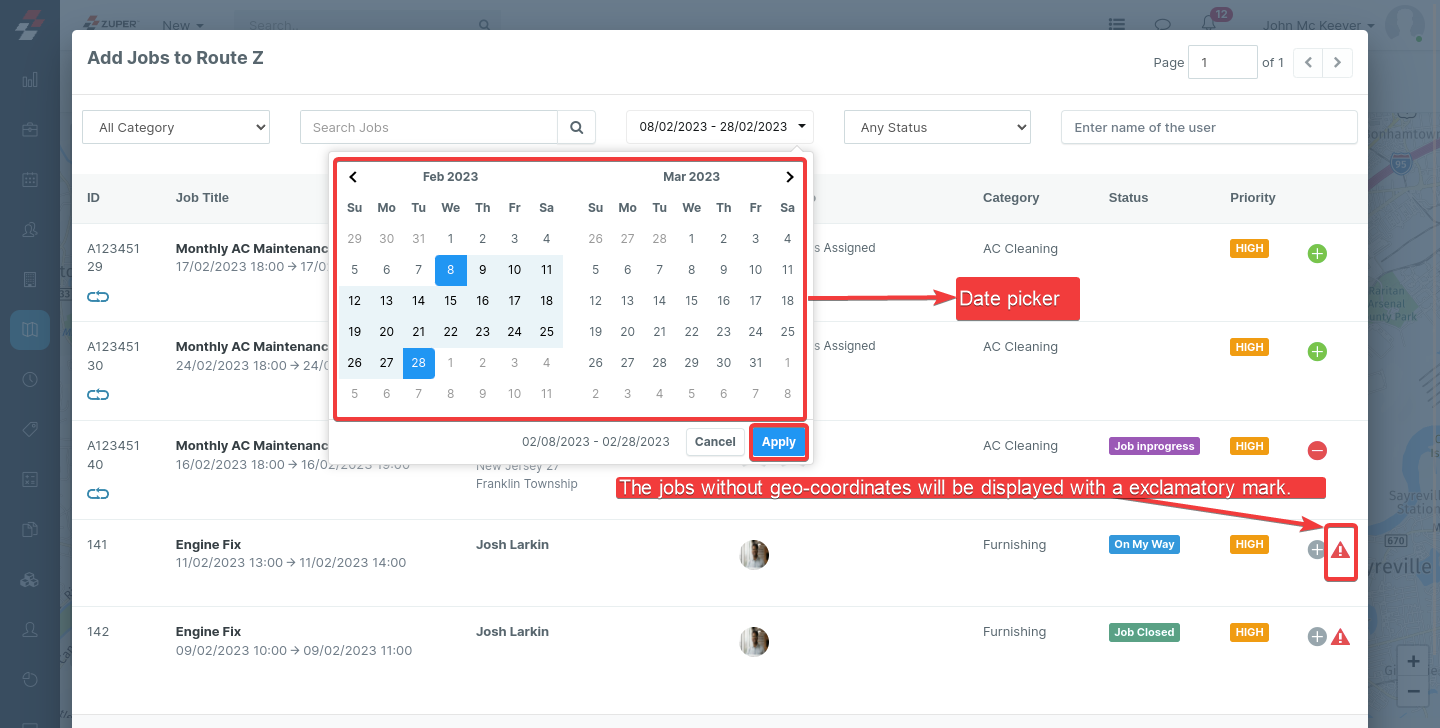Choose March 15 in the calendar

(692, 301)
